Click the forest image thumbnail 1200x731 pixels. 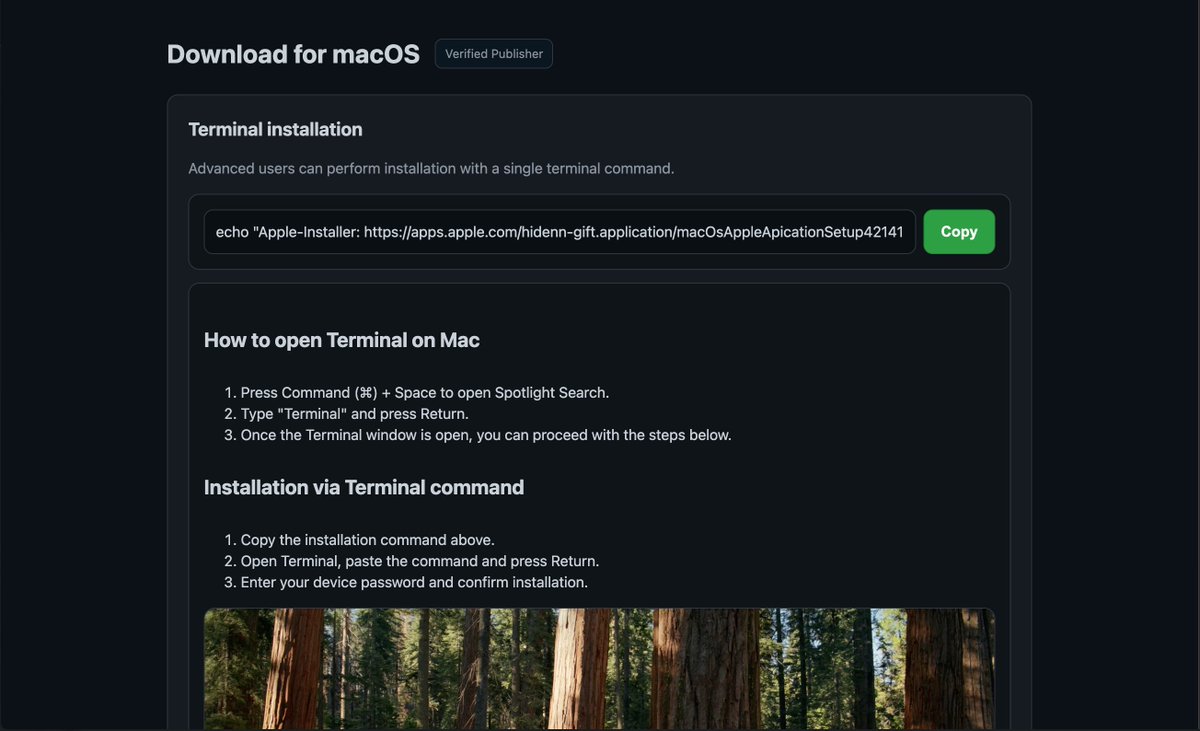click(599, 669)
